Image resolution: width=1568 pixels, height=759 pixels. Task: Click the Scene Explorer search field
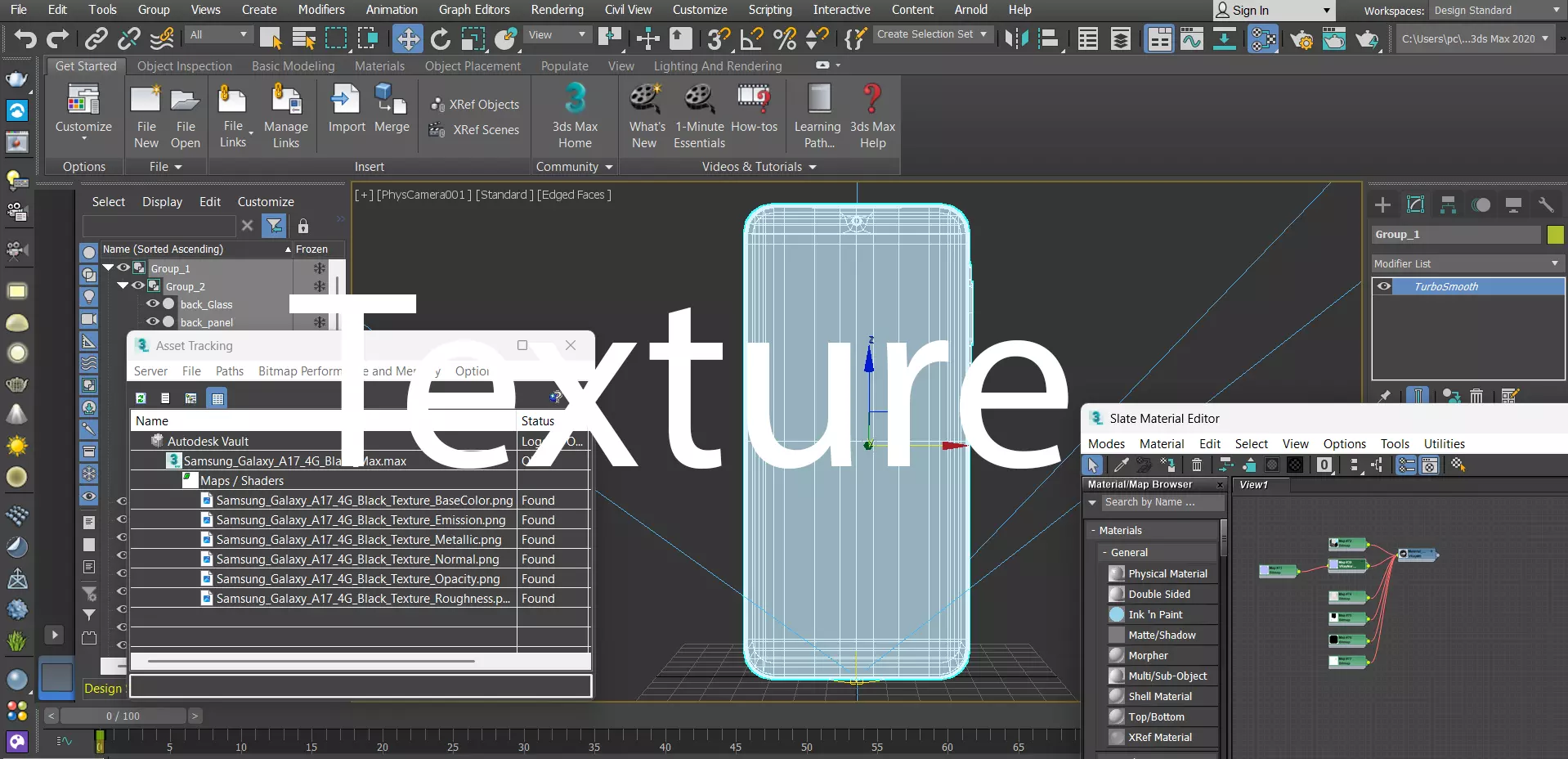pyautogui.click(x=159, y=226)
